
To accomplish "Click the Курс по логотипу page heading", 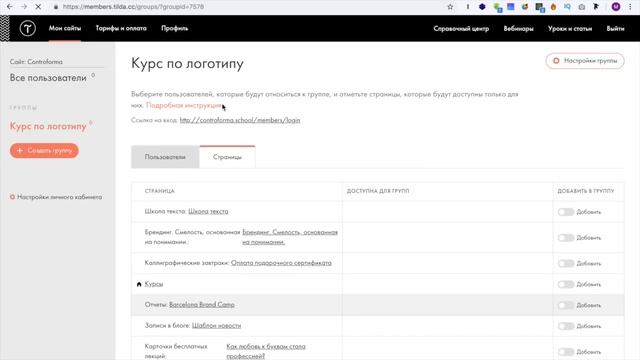I will pyautogui.click(x=187, y=64).
